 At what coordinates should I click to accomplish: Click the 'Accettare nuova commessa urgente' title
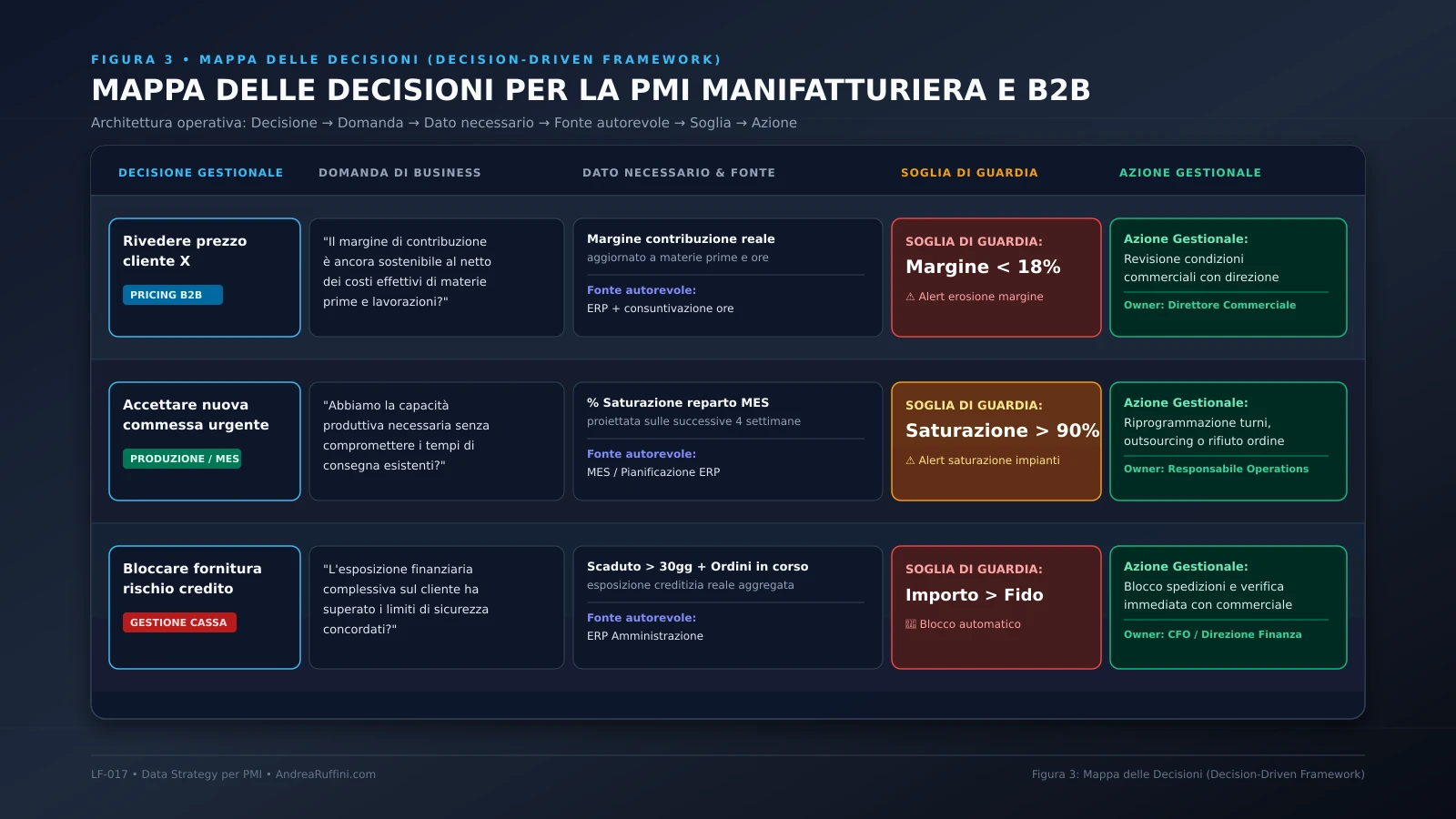[196, 415]
